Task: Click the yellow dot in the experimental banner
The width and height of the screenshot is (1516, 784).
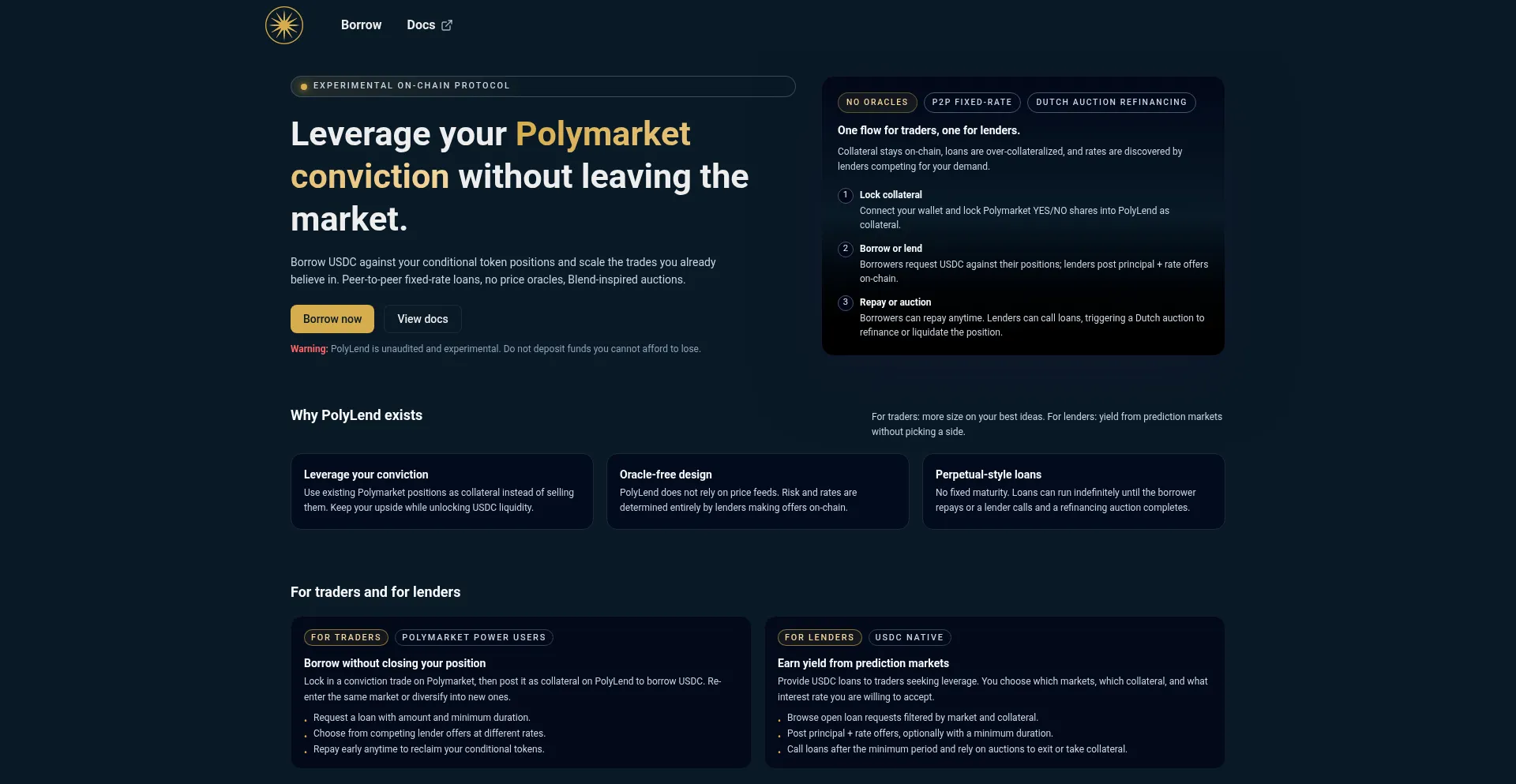Action: point(304,87)
